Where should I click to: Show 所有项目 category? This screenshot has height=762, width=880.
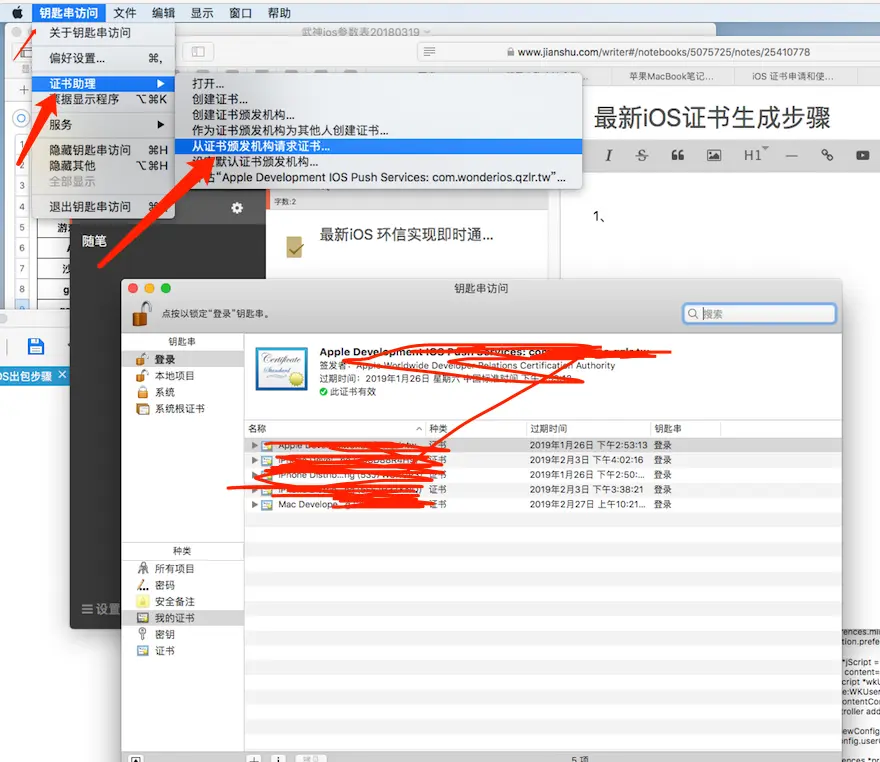(x=183, y=568)
